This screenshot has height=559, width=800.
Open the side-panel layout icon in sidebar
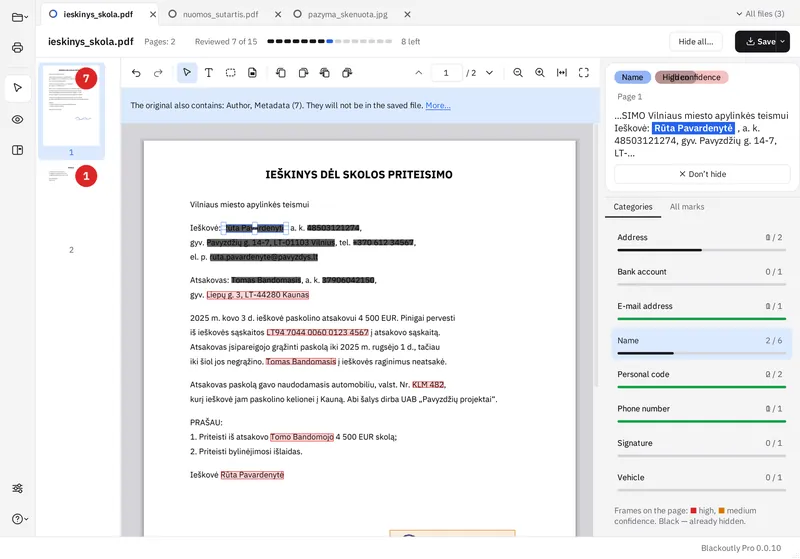tap(17, 150)
